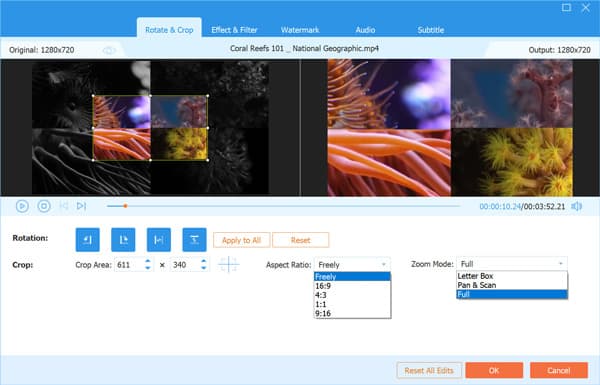Stop the video playback
This screenshot has height=385, width=600.
pyautogui.click(x=44, y=206)
